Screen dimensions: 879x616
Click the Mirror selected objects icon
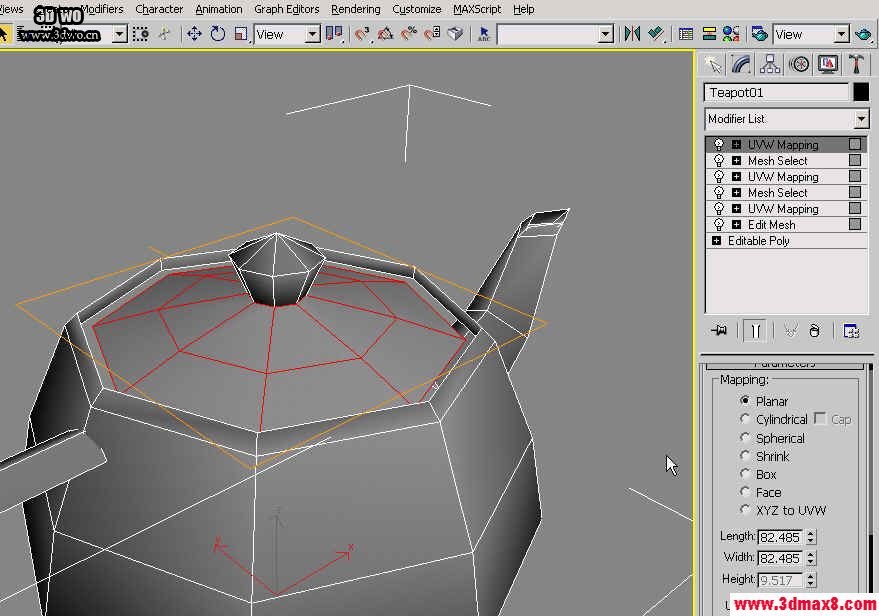pyautogui.click(x=632, y=34)
